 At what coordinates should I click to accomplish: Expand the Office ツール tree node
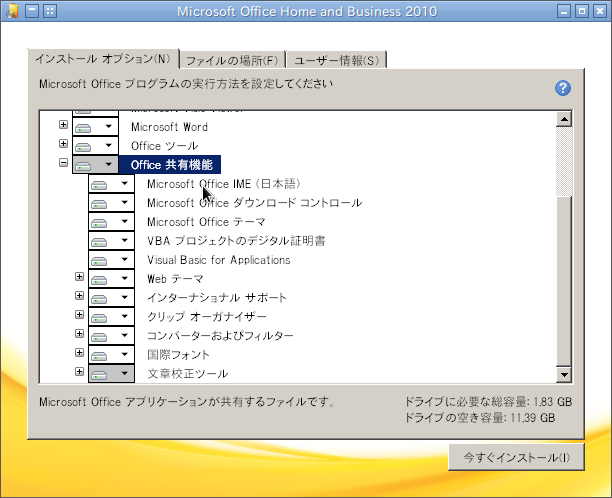[x=63, y=144]
